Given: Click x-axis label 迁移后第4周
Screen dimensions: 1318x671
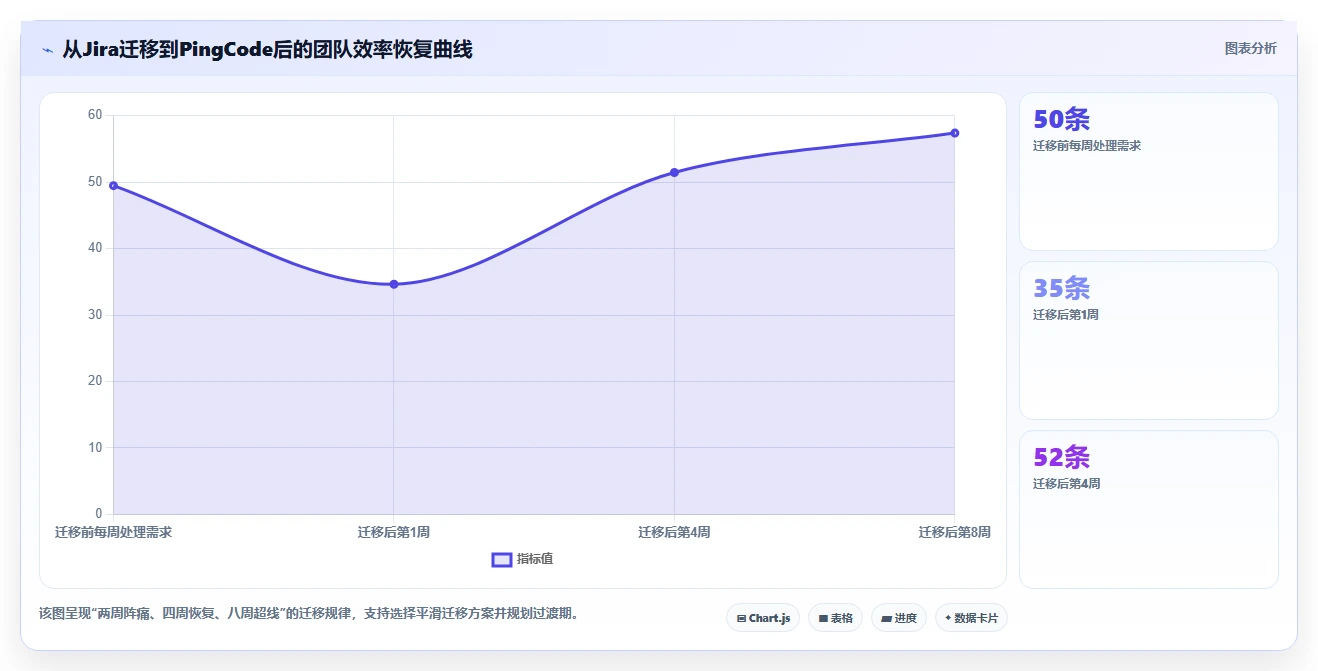Looking at the screenshot, I should click(x=674, y=532).
